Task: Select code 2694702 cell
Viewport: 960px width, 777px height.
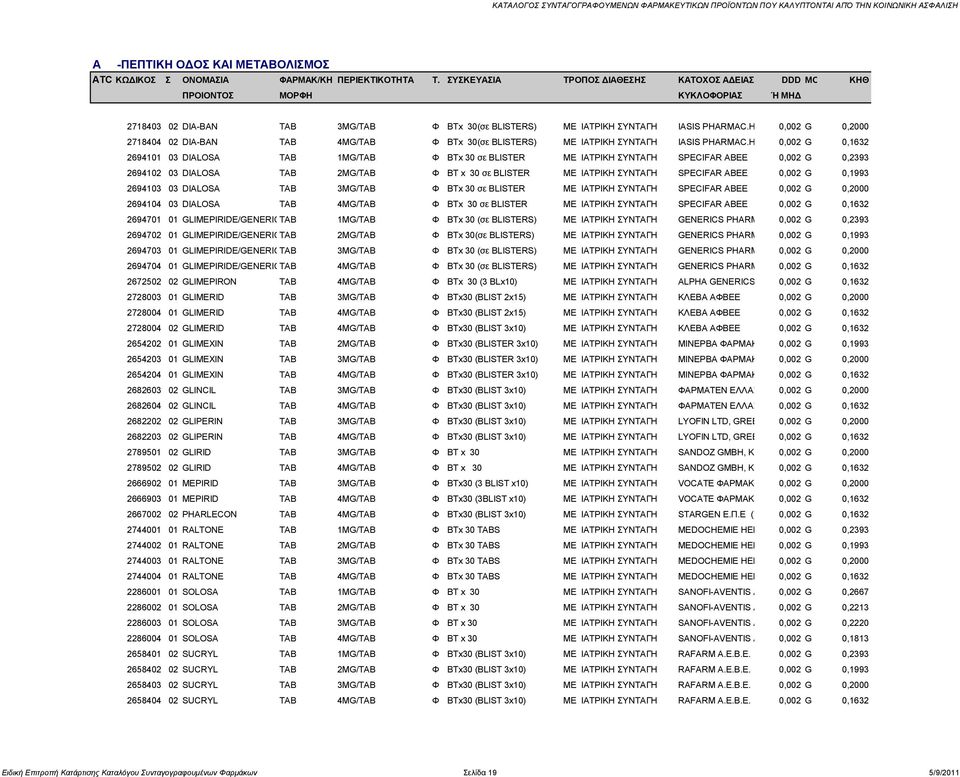Action: (x=144, y=235)
